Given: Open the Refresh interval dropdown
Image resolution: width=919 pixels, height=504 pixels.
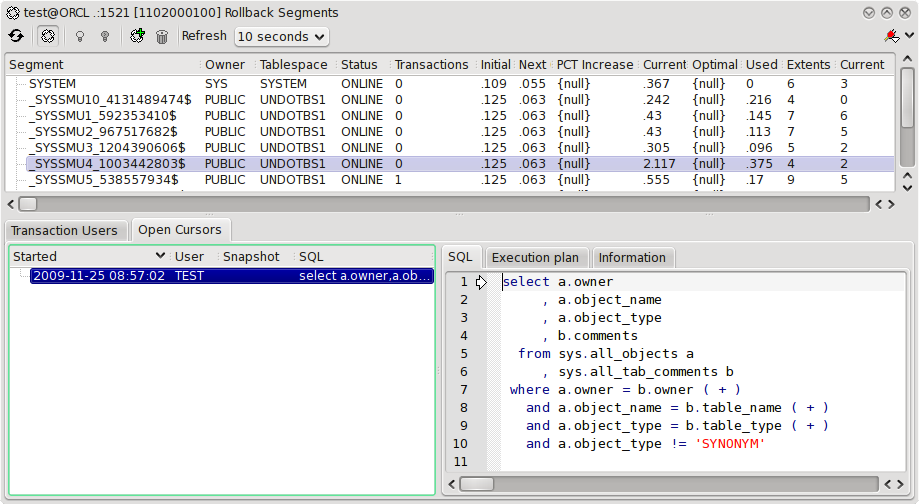Looking at the screenshot, I should pos(281,36).
